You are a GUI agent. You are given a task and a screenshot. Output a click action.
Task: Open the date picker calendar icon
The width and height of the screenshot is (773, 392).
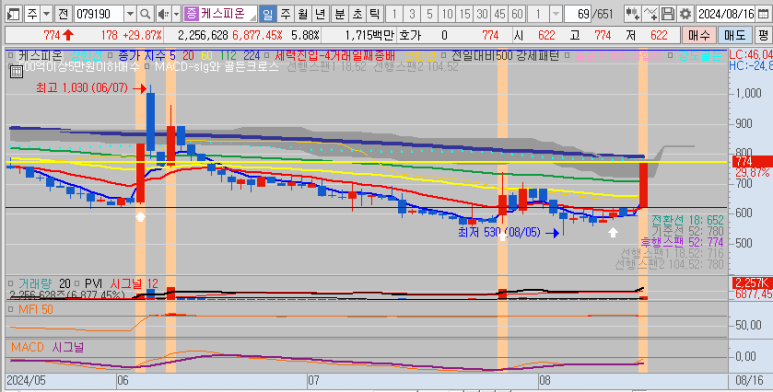click(764, 14)
